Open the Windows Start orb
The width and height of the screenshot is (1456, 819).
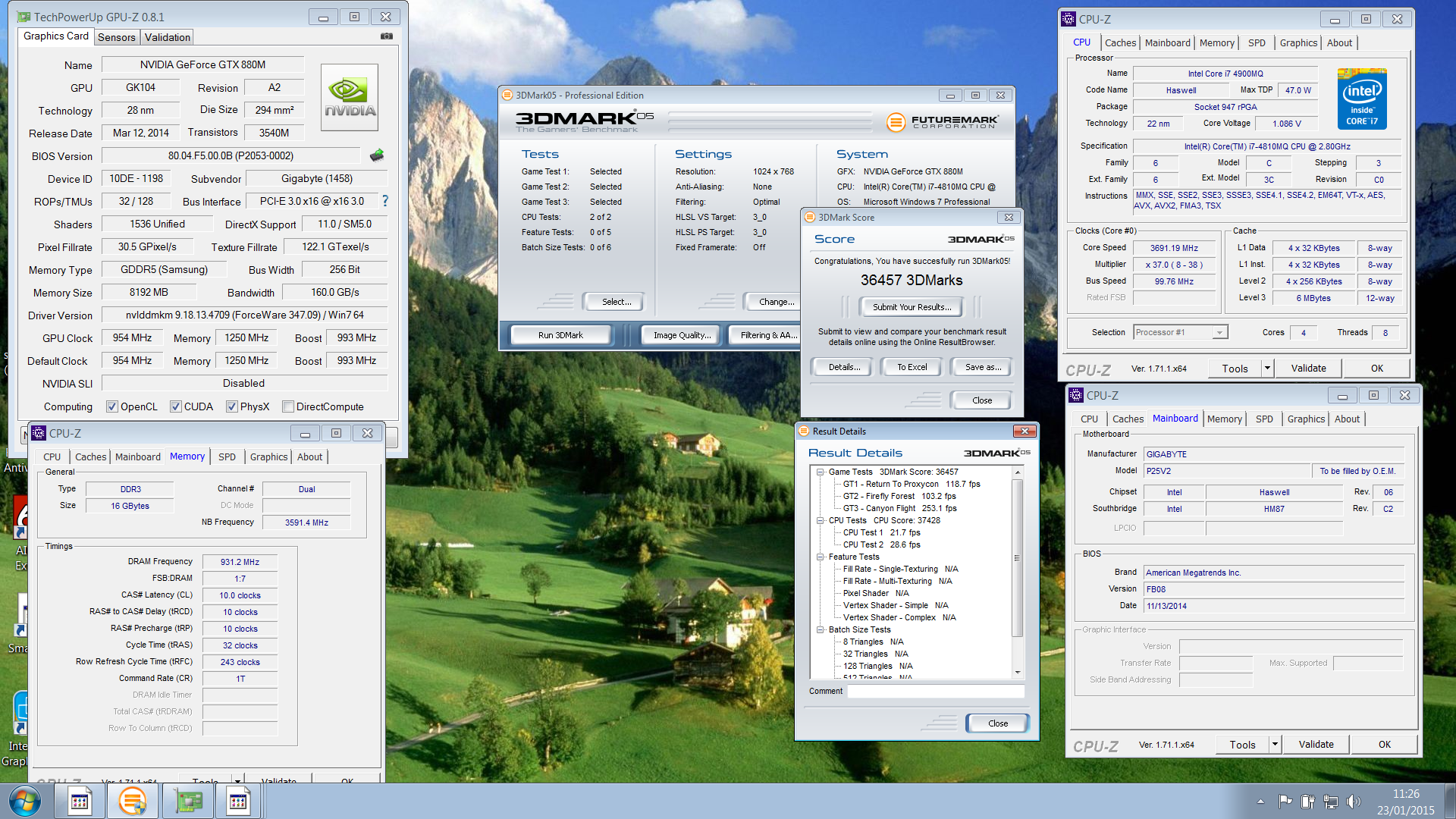(25, 801)
